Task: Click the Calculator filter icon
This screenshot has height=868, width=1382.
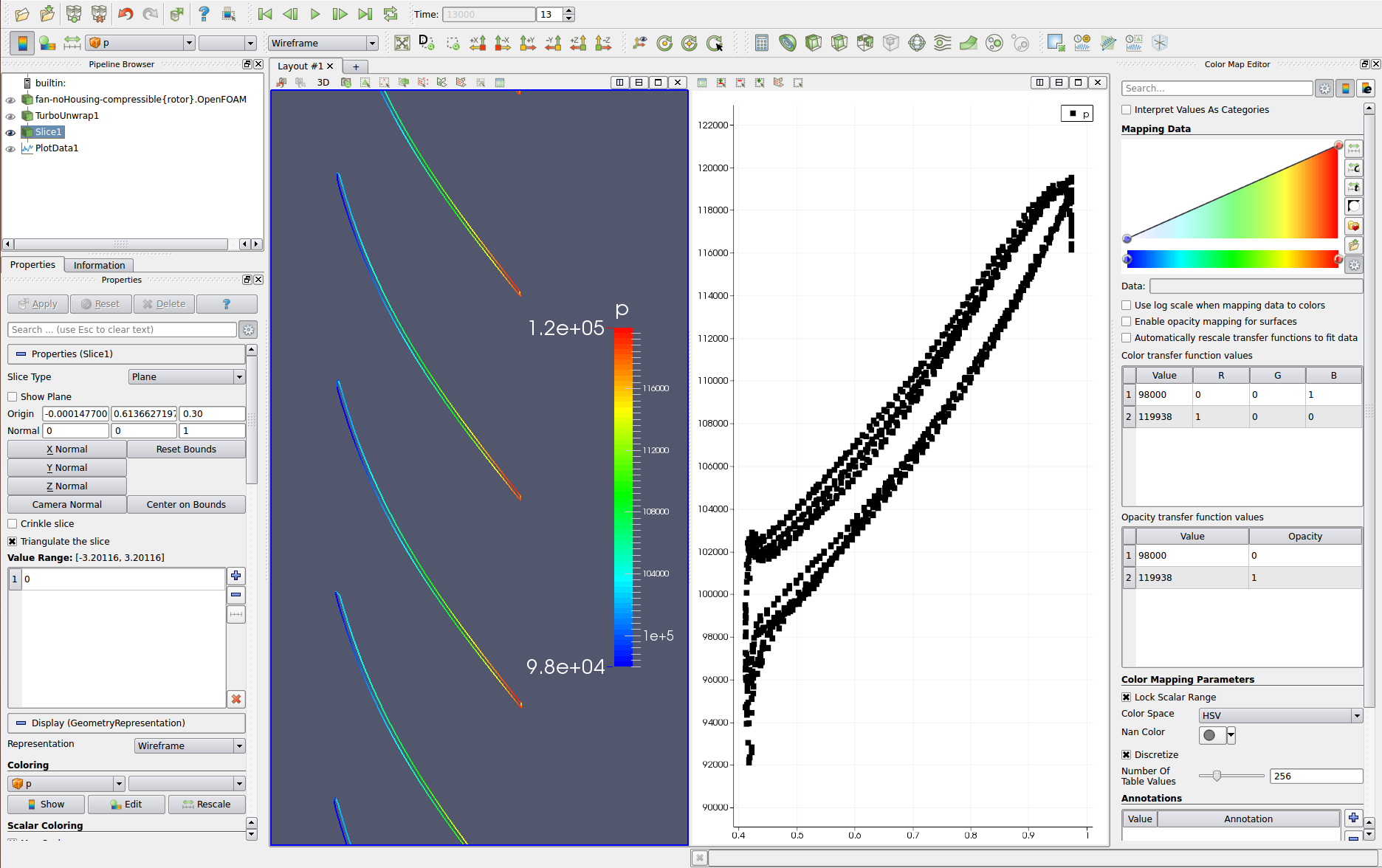Action: (x=762, y=43)
